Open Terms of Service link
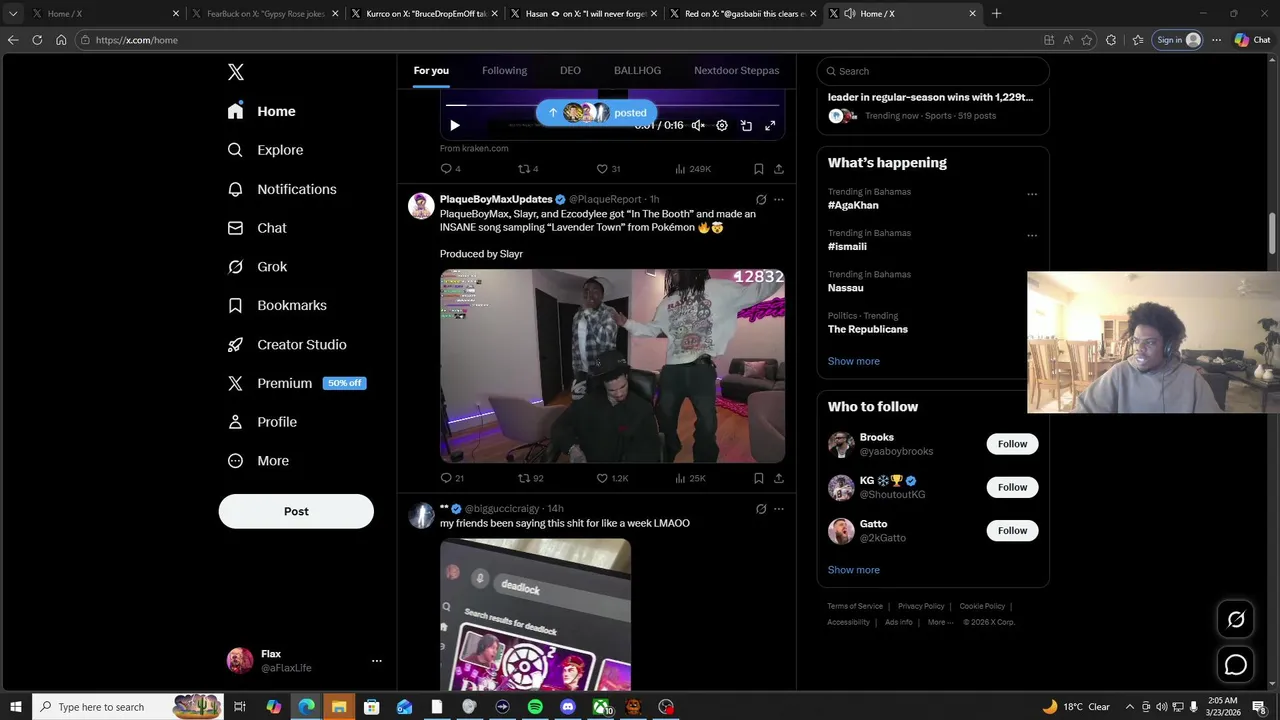 tap(855, 606)
